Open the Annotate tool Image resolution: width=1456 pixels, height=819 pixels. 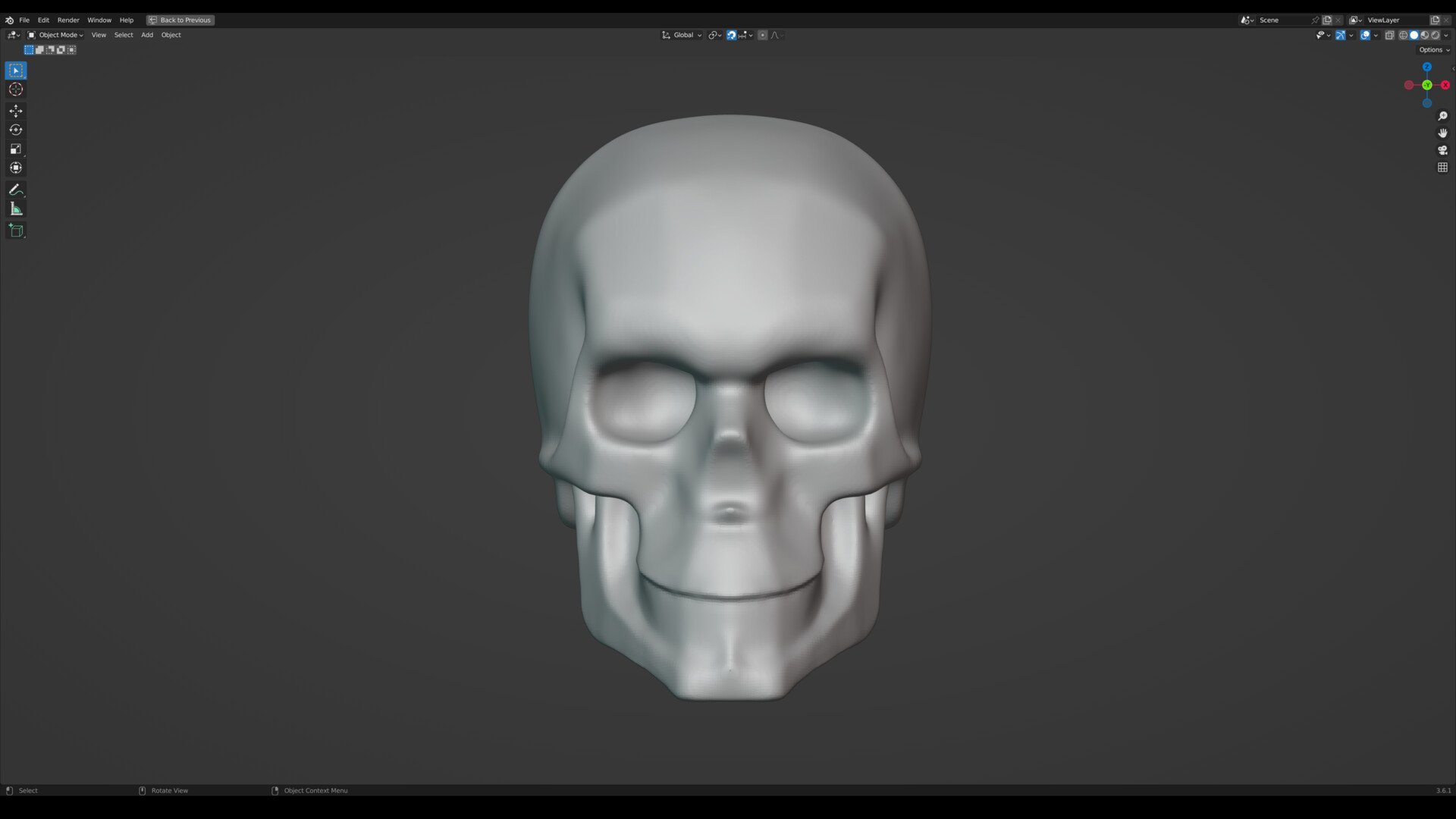point(16,190)
